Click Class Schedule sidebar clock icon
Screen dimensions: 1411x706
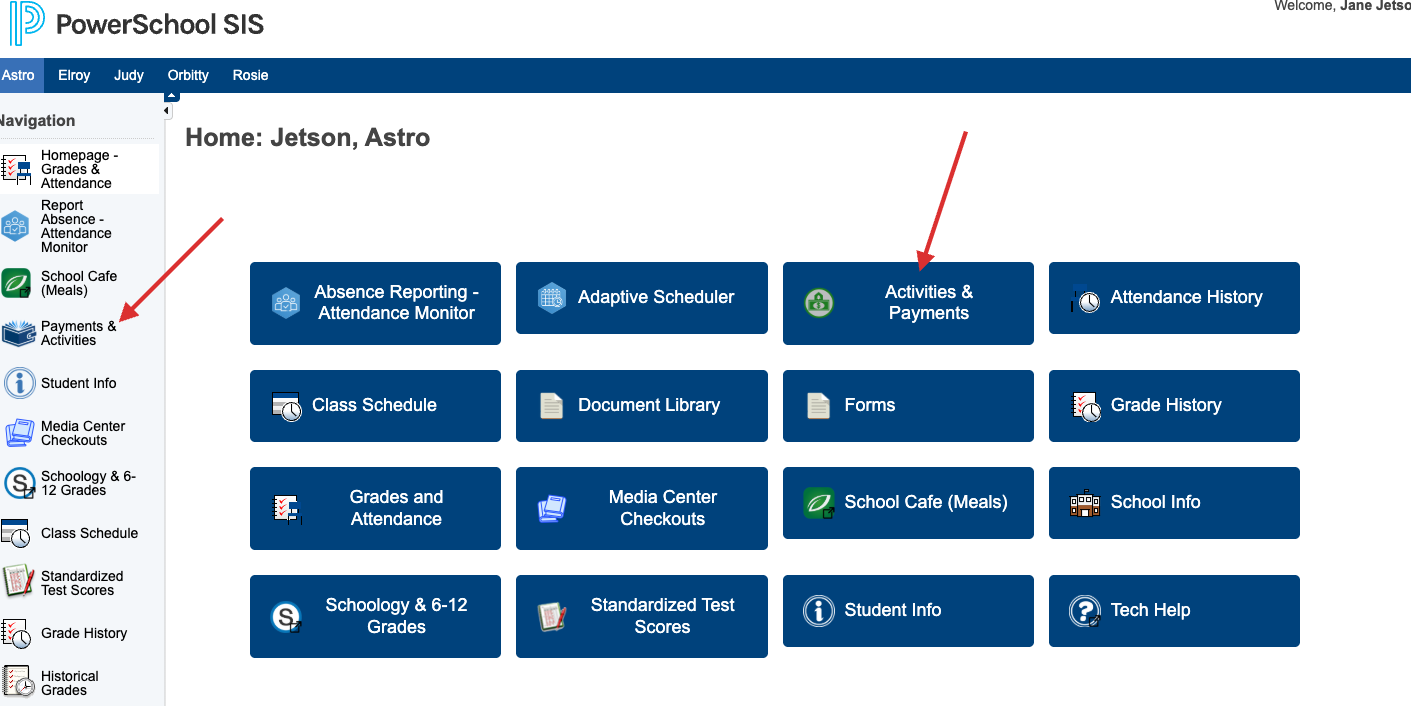(16, 533)
